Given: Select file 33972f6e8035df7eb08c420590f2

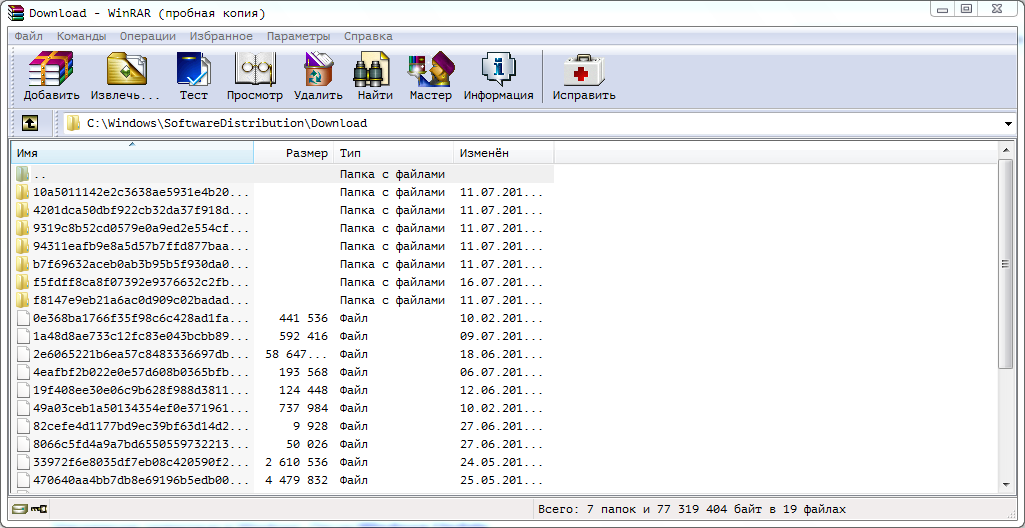Looking at the screenshot, I should point(141,463).
